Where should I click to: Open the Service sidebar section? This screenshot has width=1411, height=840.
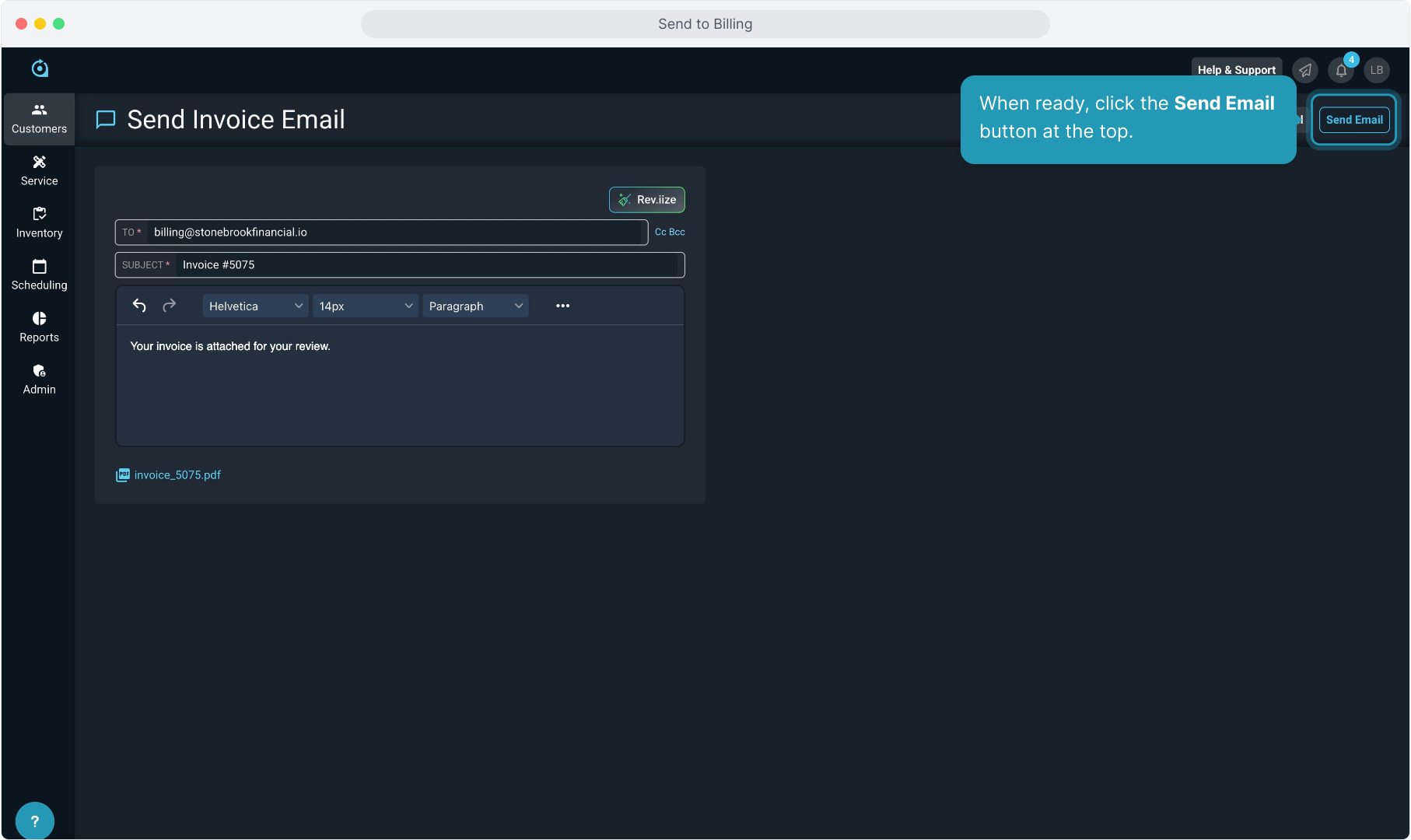[x=40, y=170]
